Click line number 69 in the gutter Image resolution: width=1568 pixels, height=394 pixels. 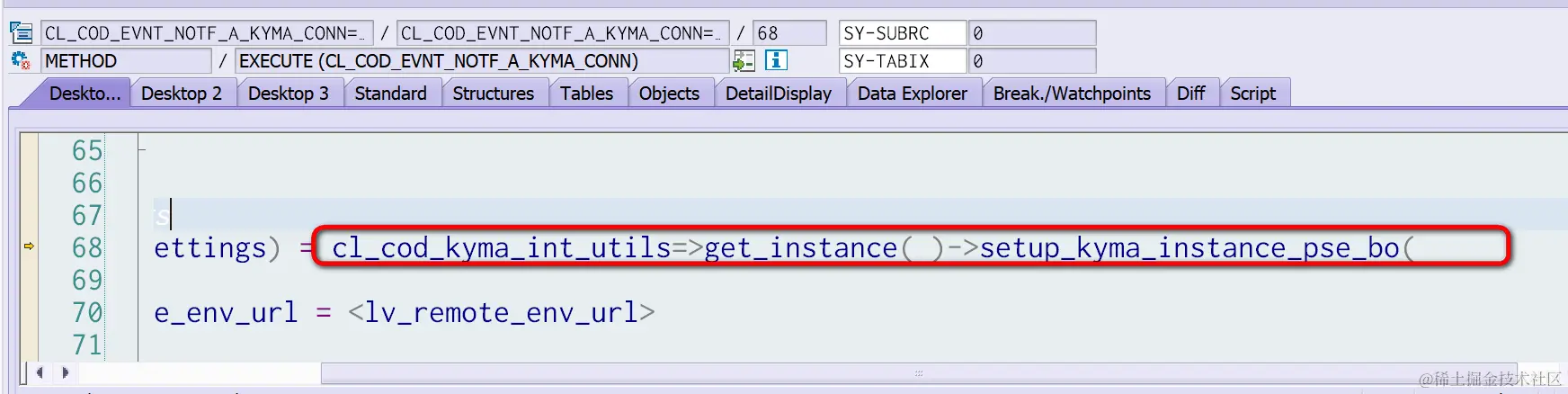[87, 280]
